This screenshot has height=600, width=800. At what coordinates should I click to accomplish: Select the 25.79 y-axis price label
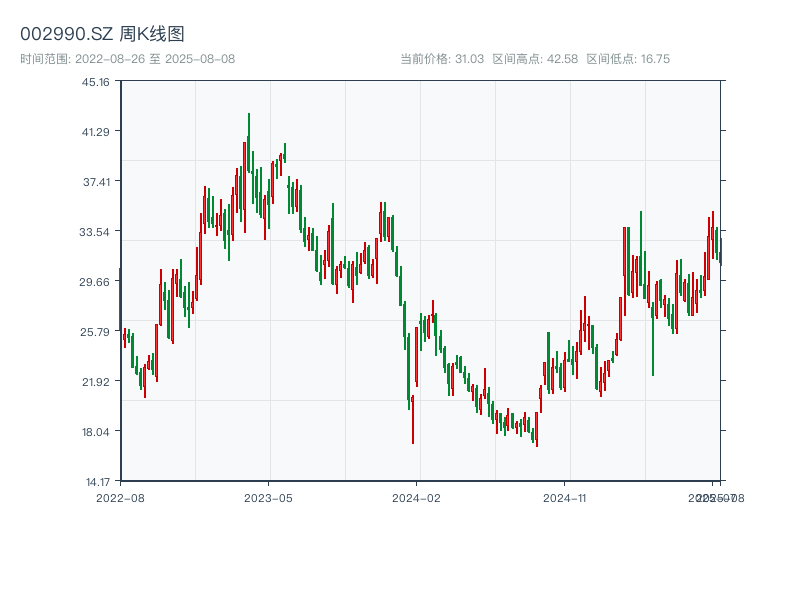pos(96,331)
